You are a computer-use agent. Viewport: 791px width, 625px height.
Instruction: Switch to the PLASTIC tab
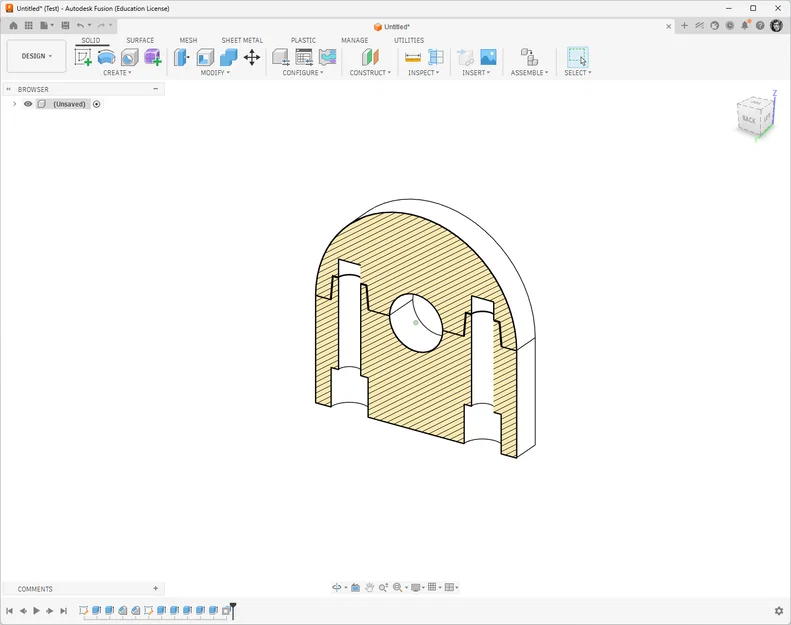(303, 40)
